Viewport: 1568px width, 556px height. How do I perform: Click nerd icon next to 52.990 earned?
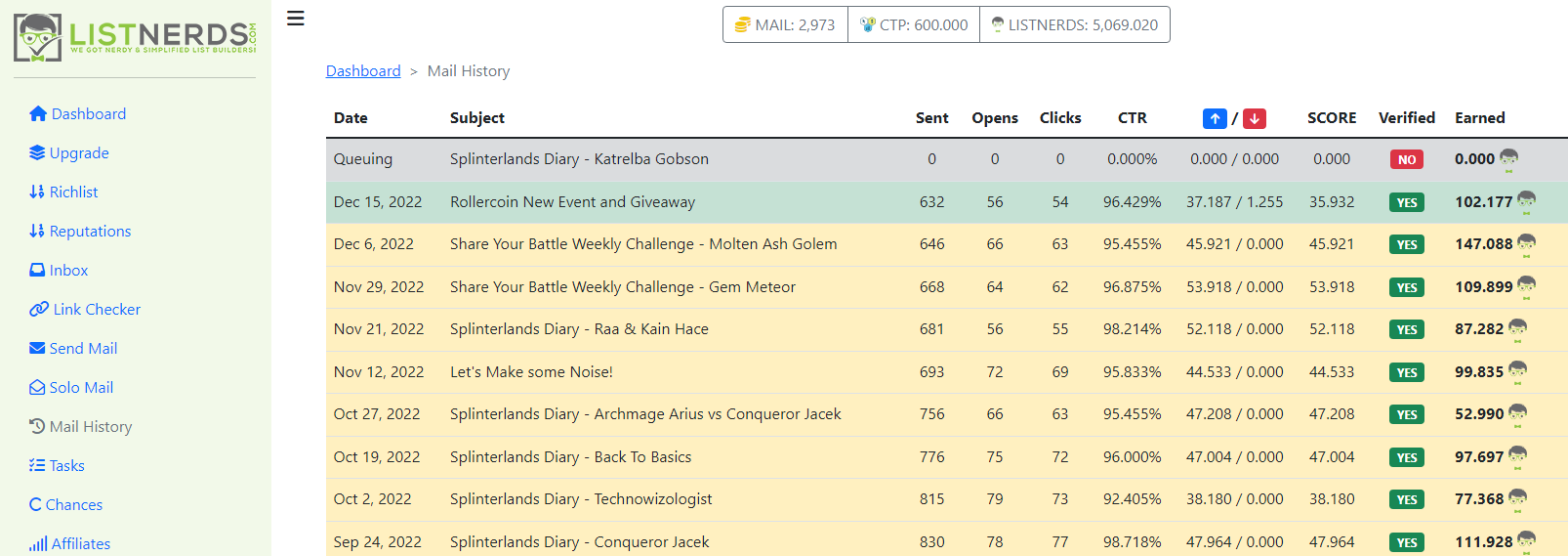click(x=1518, y=414)
